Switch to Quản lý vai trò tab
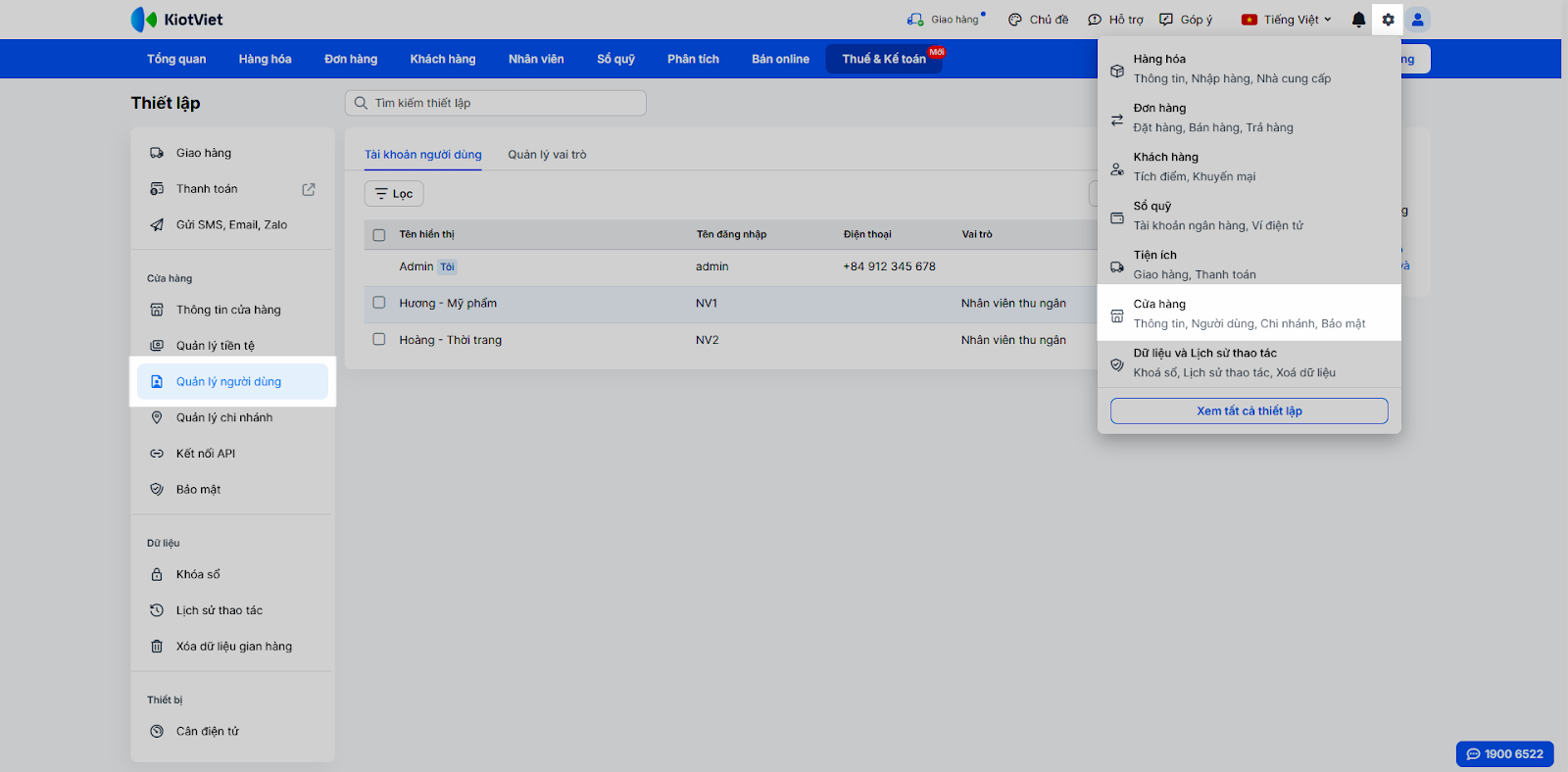Image resolution: width=1568 pixels, height=772 pixels. 547,155
